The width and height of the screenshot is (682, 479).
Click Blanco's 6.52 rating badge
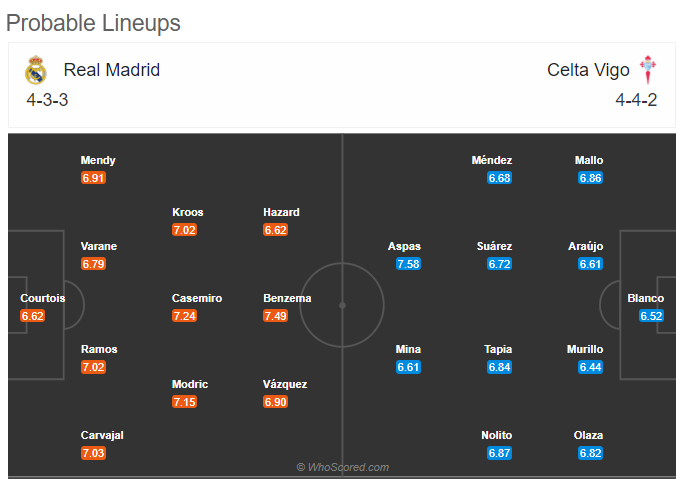(651, 316)
